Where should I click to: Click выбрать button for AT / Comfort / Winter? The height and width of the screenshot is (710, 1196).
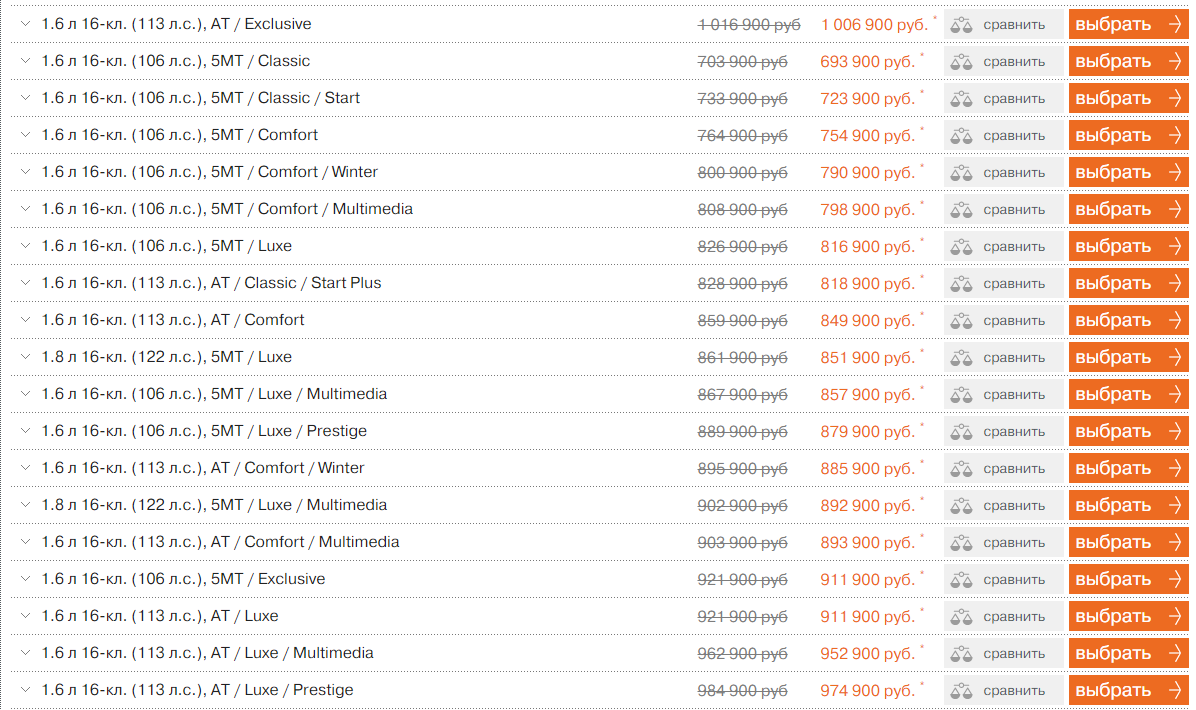(x=1128, y=468)
